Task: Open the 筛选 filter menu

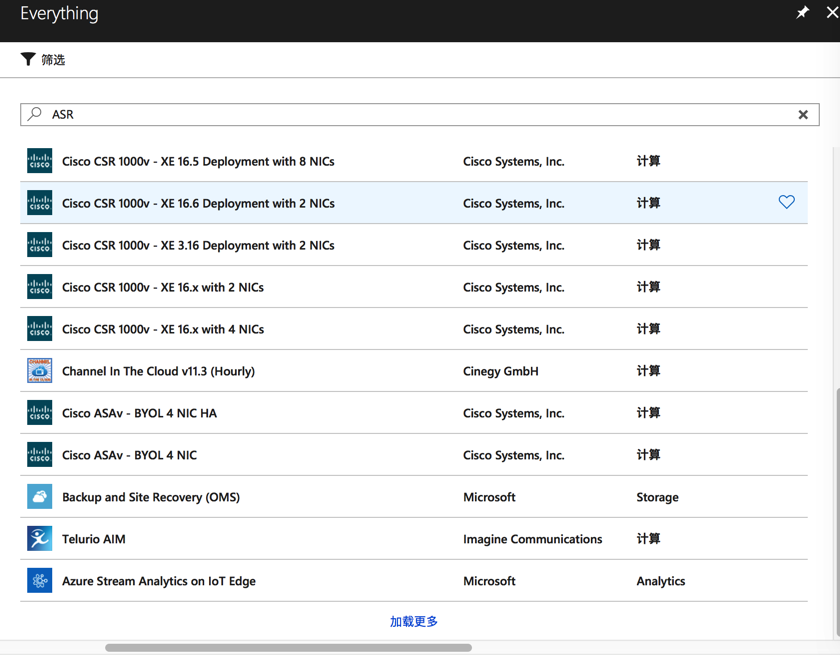Action: click(52, 60)
